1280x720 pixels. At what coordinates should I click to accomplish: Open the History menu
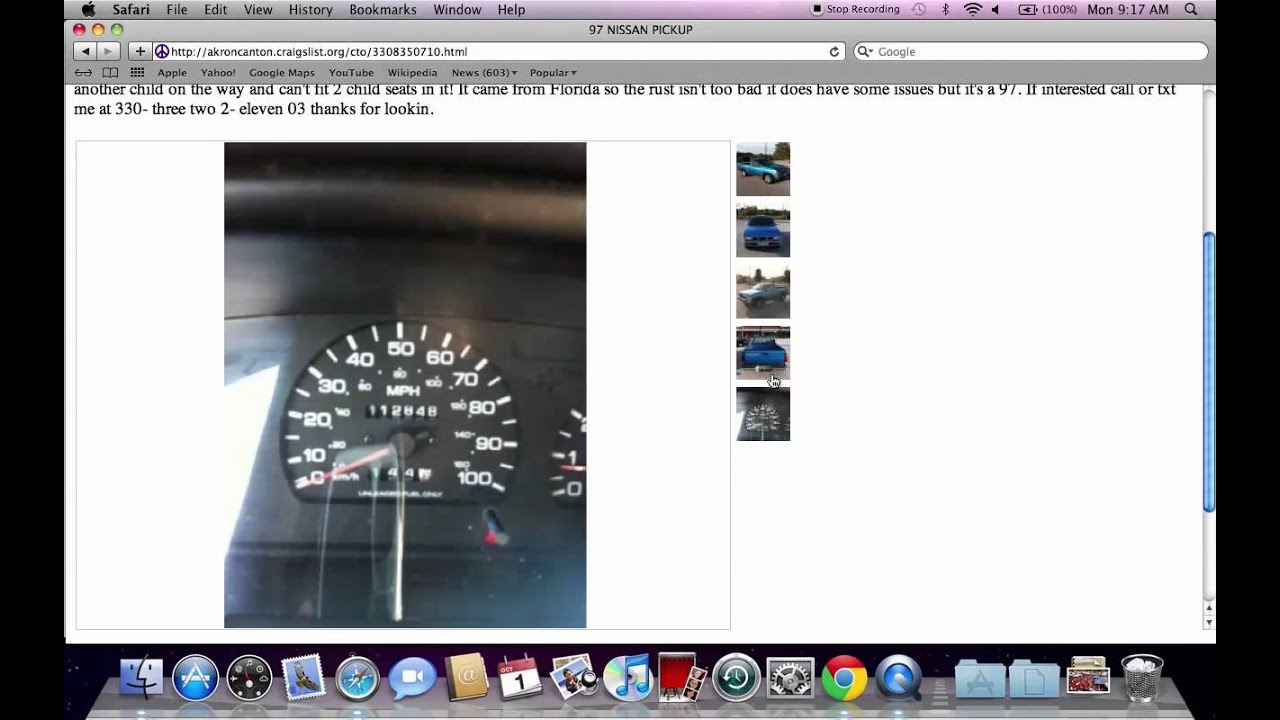click(311, 10)
